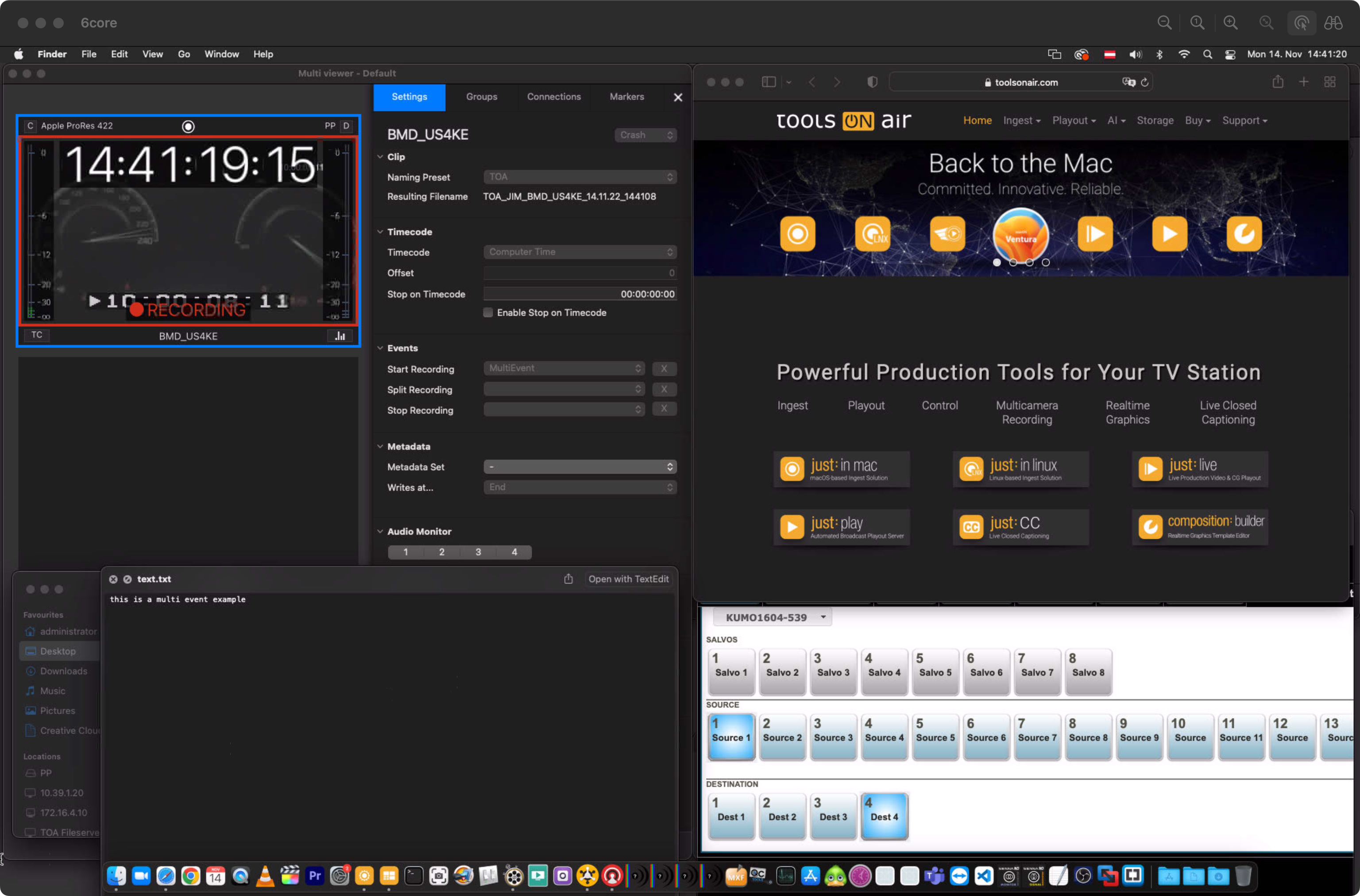This screenshot has width=1360, height=896.
Task: Open the Start Recording MultiEvent dropdown
Action: tap(564, 368)
